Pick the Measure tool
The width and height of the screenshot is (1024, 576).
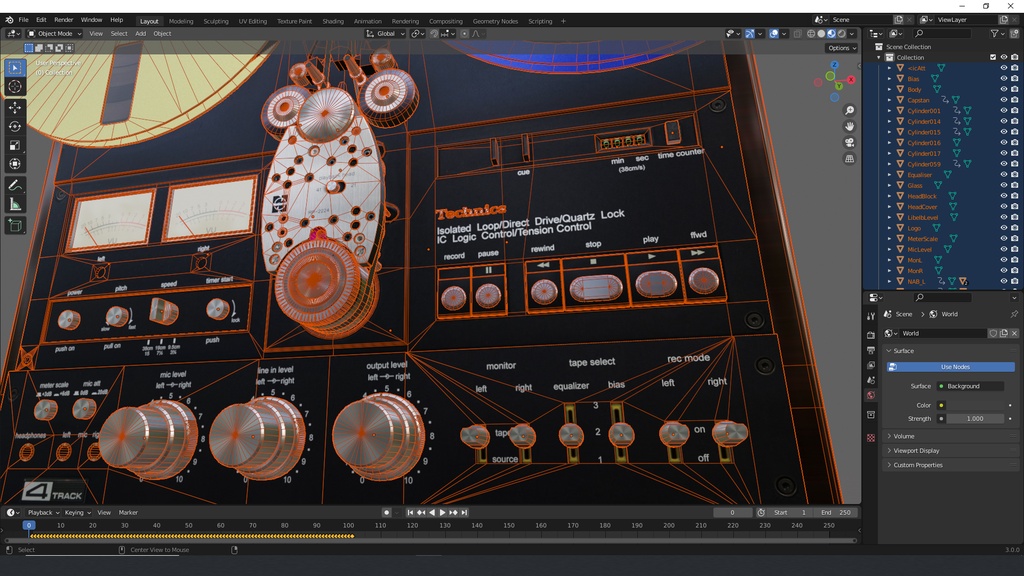click(x=15, y=204)
